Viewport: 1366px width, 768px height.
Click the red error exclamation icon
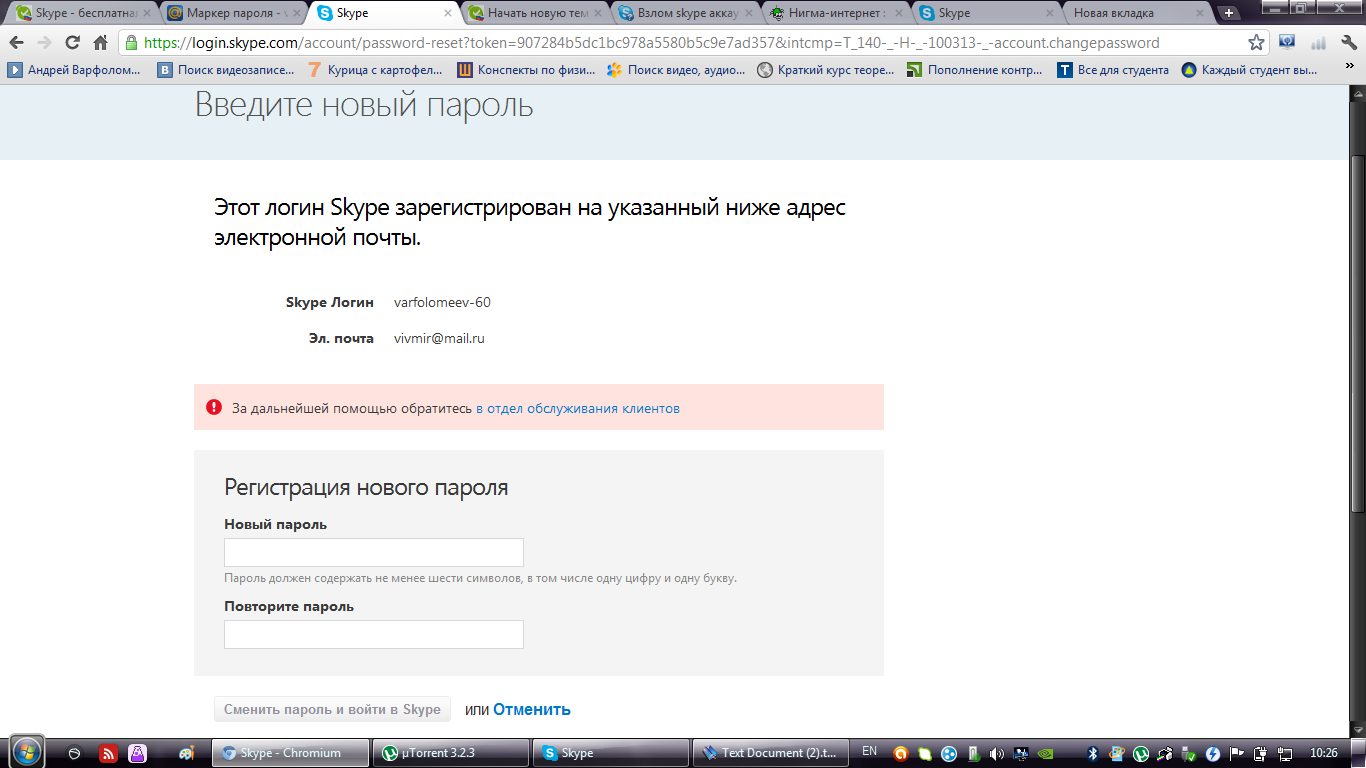click(x=214, y=407)
